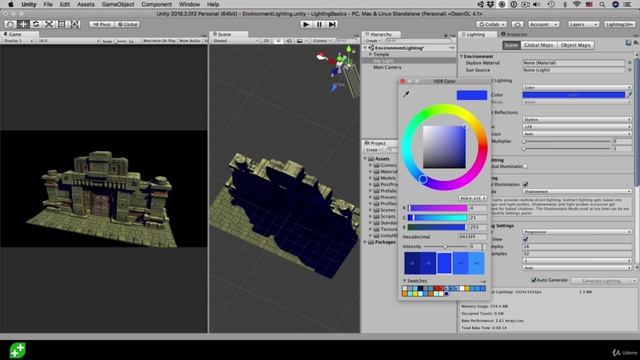This screenshot has width=640, height=360.
Task: Toggle Maximize On Play in Game view
Action: click(159, 41)
